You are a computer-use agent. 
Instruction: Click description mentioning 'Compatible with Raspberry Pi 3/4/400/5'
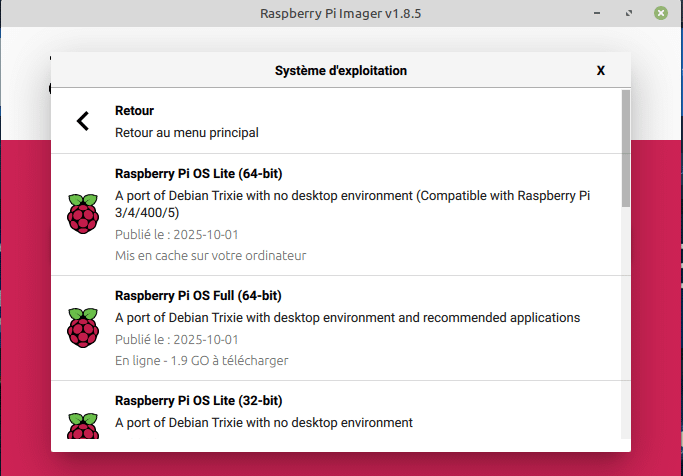click(x=352, y=204)
